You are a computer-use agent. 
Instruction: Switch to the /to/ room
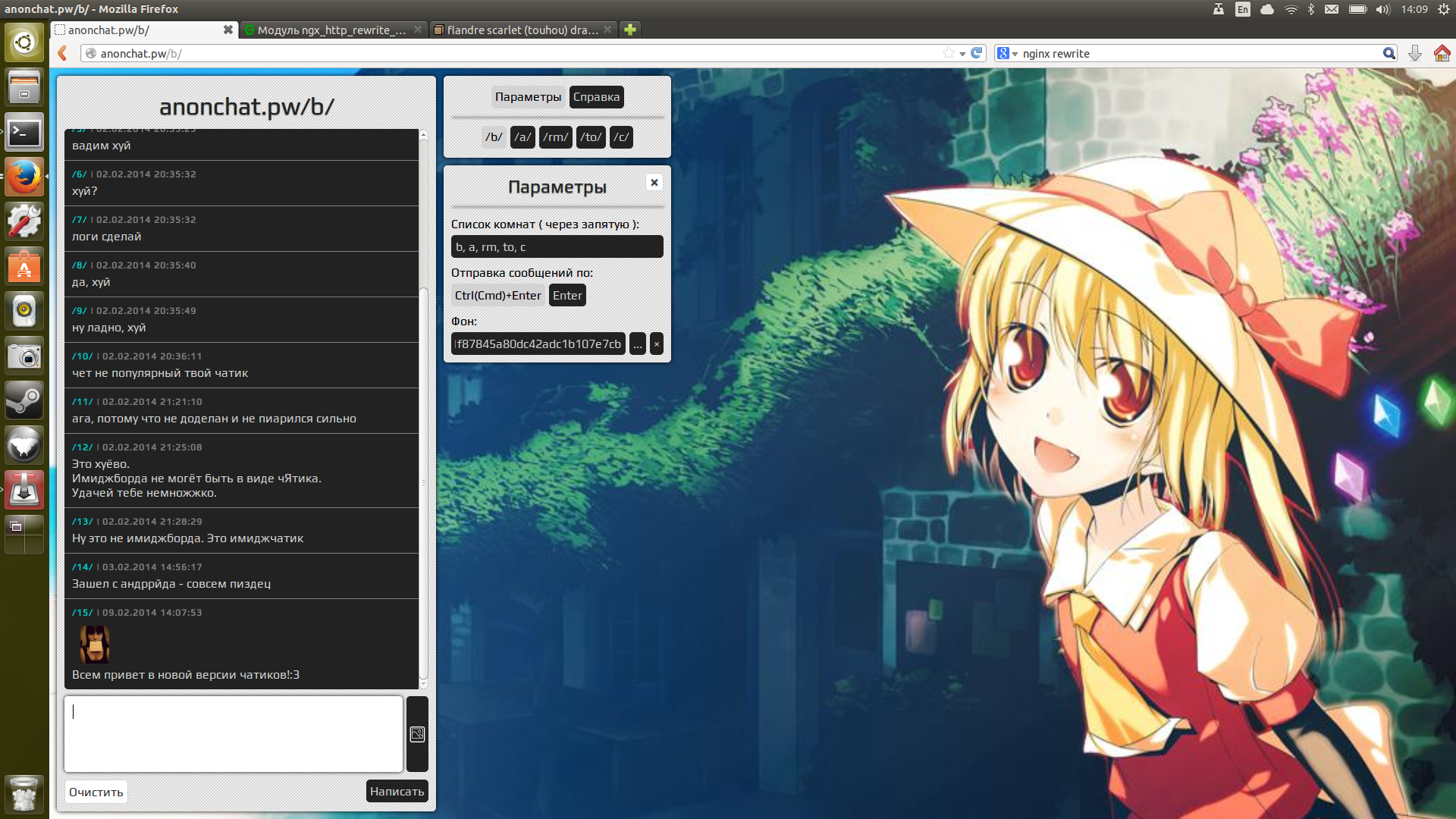pyautogui.click(x=591, y=137)
